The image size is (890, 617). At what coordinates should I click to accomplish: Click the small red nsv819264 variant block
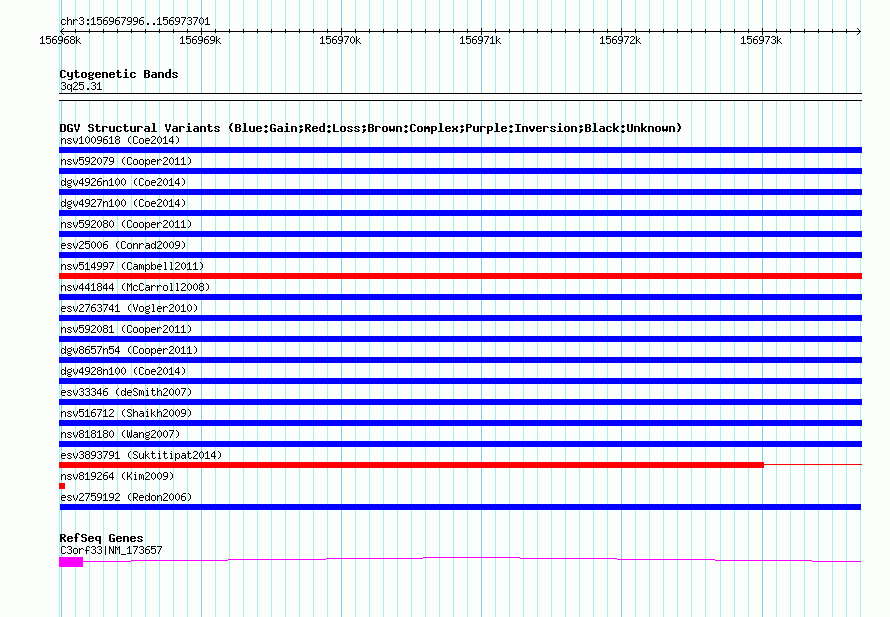click(x=62, y=486)
